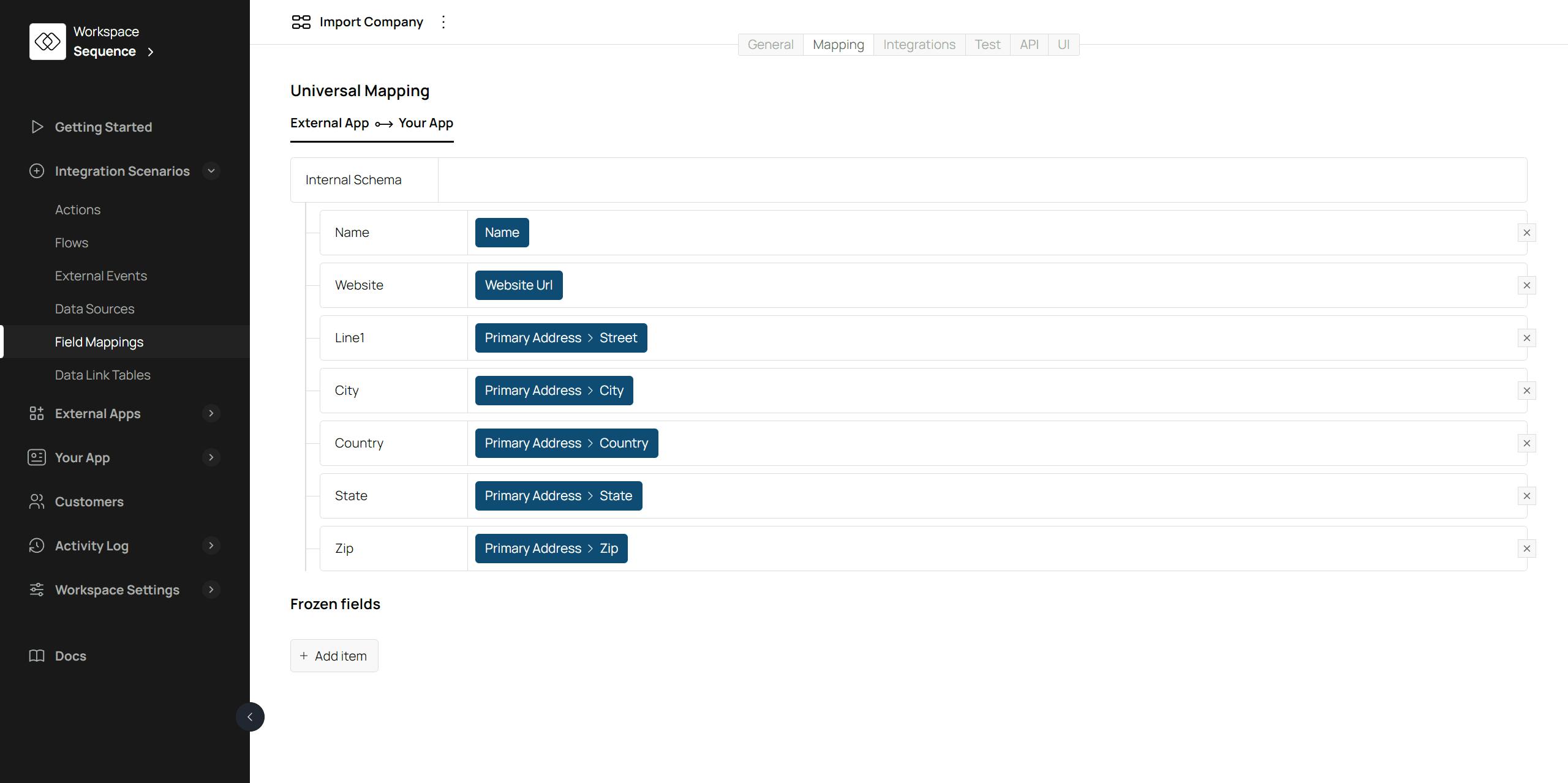Viewport: 1568px width, 783px height.
Task: Open the three-dot menu beside Import Company
Action: [443, 22]
